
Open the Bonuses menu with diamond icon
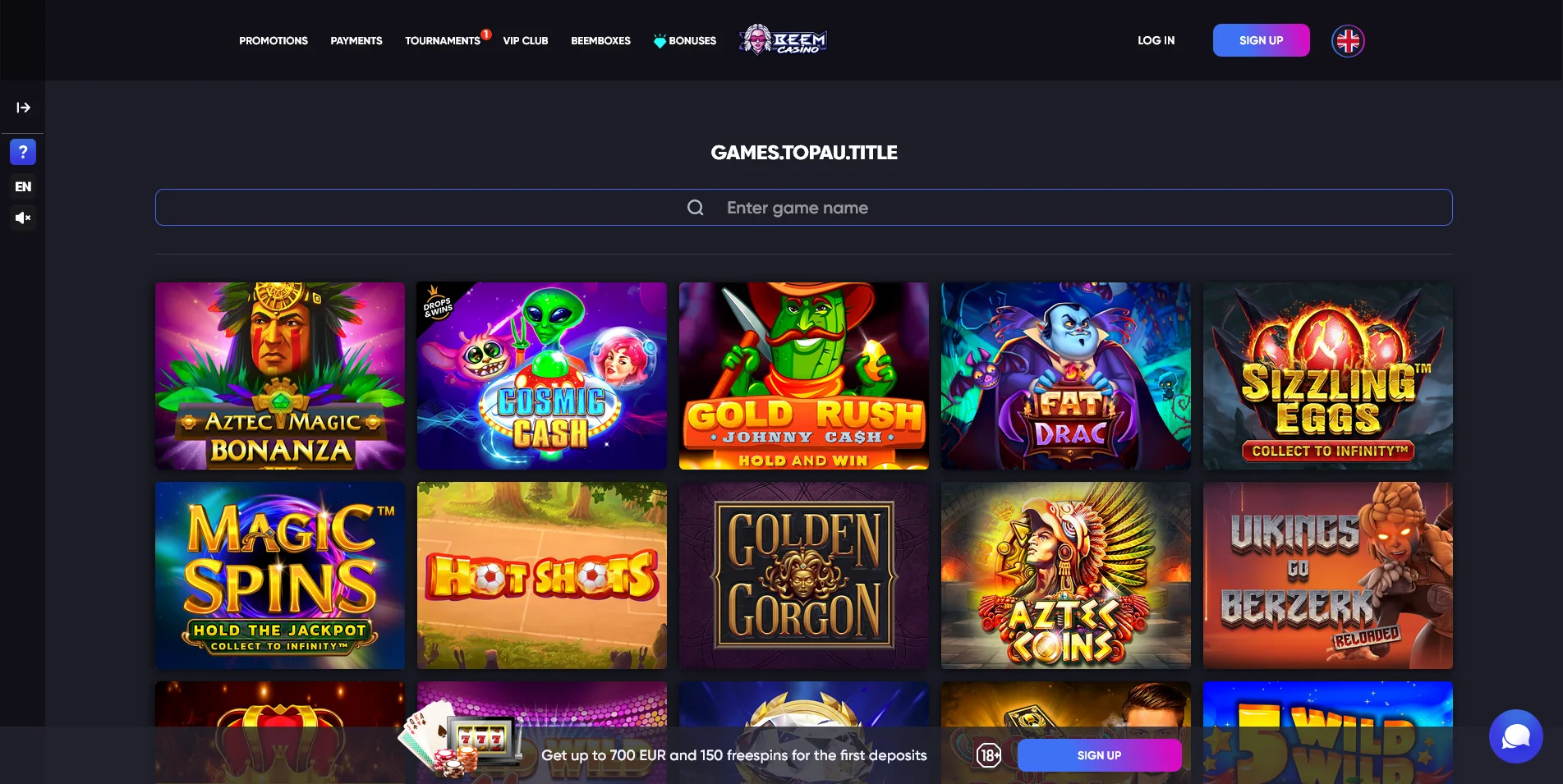[685, 40]
